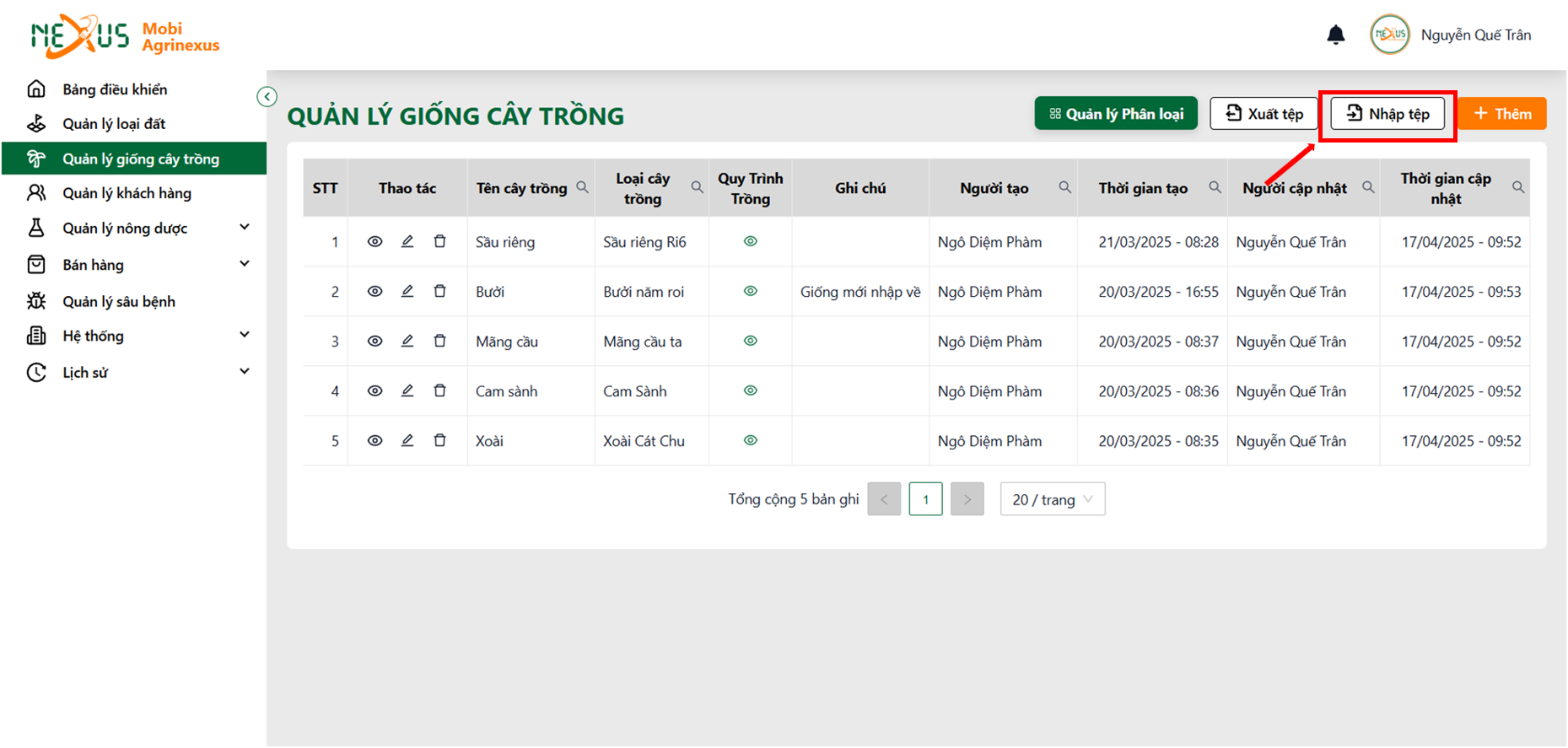The height and width of the screenshot is (748, 1568).
Task: Show Quy Trình Trồng for Sầu riêng
Action: [x=751, y=242]
